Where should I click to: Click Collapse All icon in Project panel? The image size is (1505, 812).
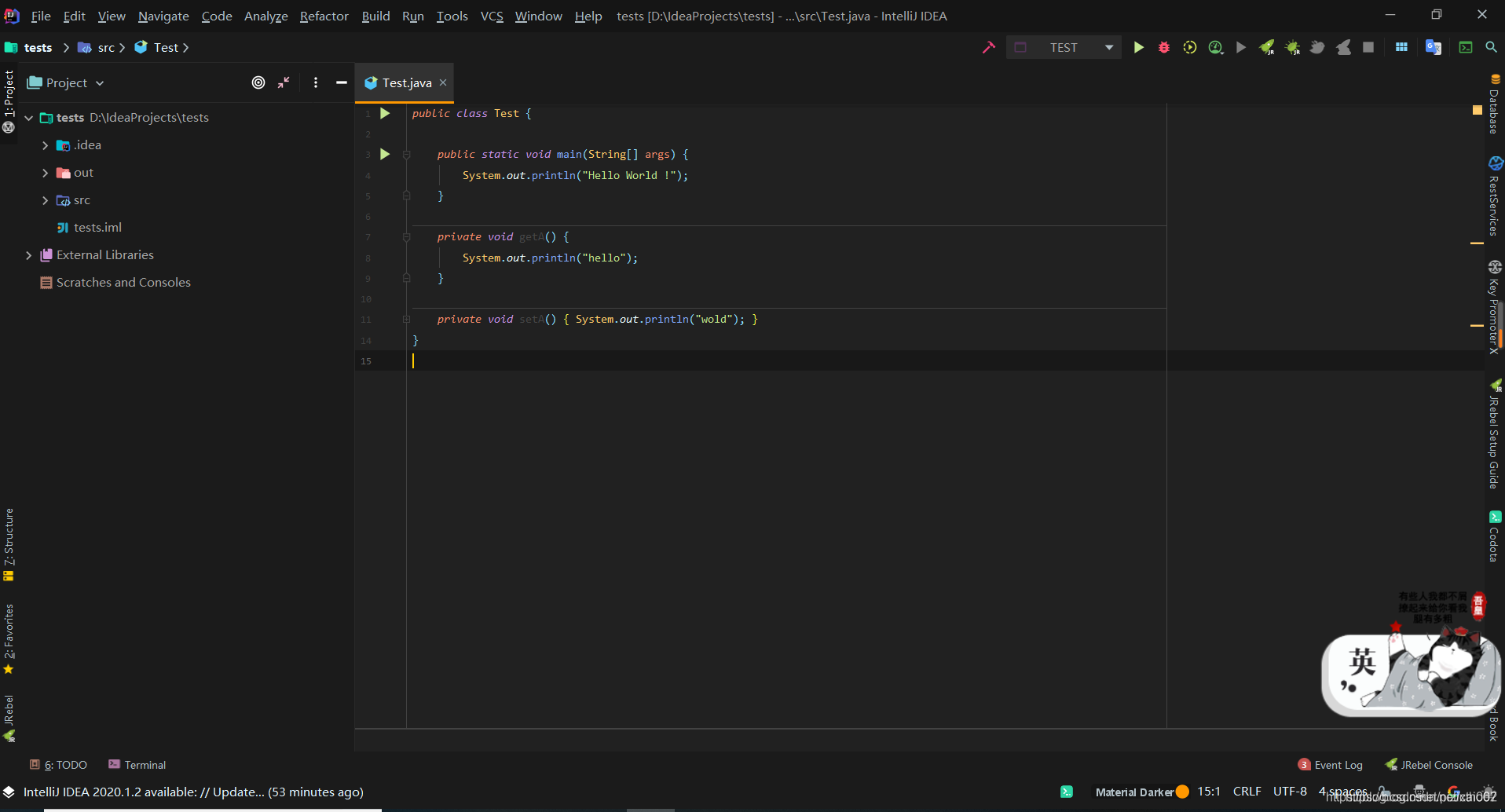click(284, 82)
